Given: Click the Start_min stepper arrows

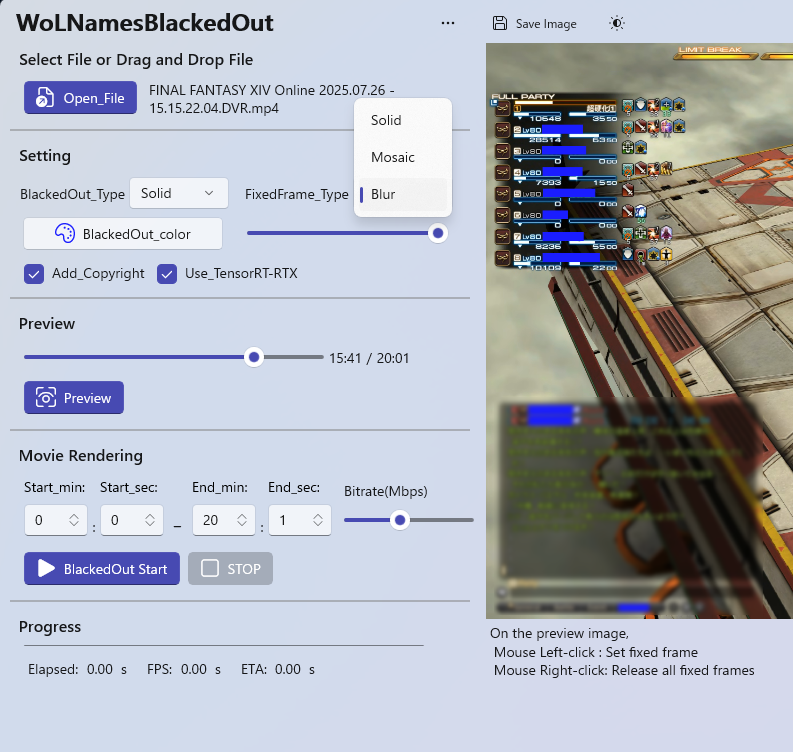Looking at the screenshot, I should pos(74,520).
